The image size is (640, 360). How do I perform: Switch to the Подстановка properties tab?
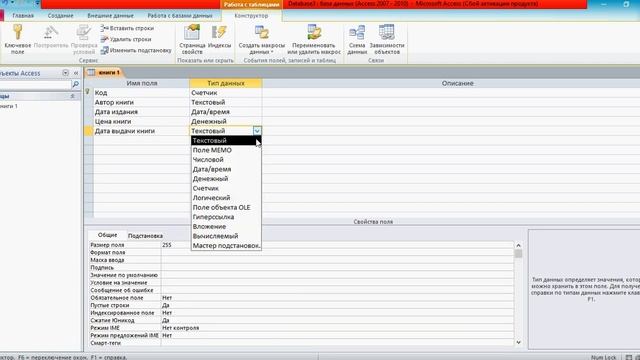pyautogui.click(x=145, y=236)
